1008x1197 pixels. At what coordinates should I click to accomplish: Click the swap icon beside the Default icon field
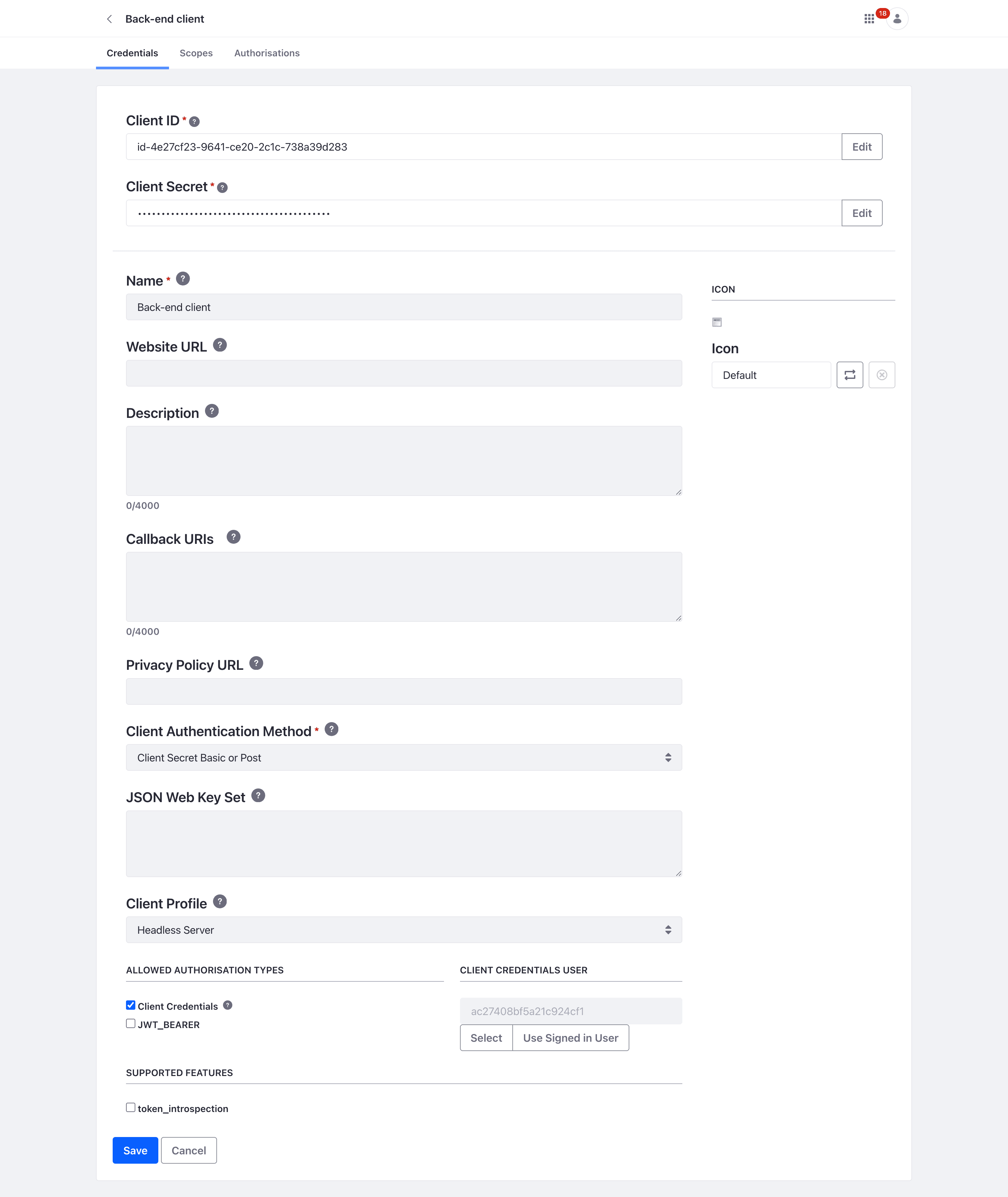pyautogui.click(x=850, y=375)
